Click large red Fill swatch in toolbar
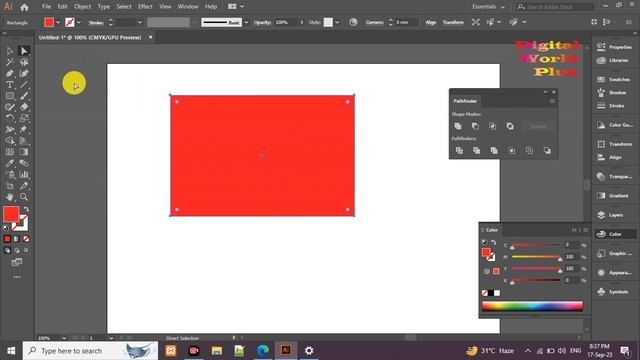 tap(11, 214)
